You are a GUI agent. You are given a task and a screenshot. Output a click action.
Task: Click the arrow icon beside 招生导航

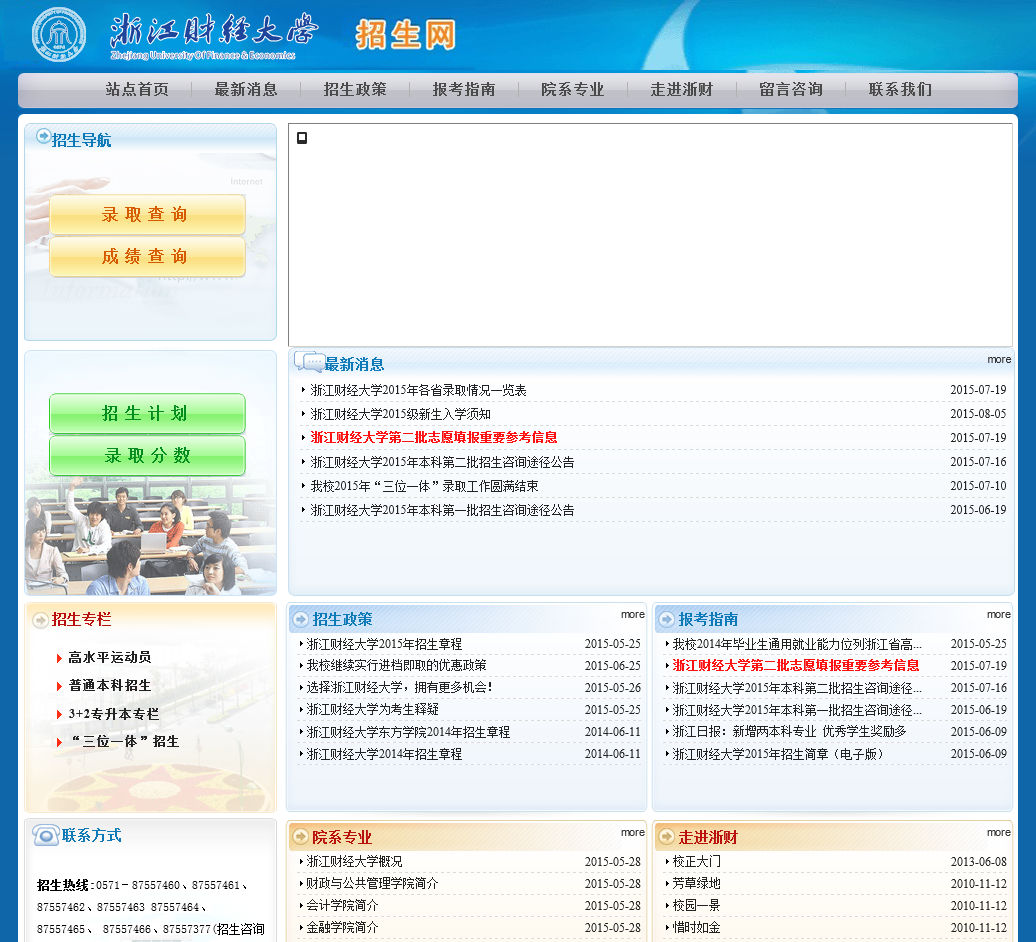pos(43,136)
